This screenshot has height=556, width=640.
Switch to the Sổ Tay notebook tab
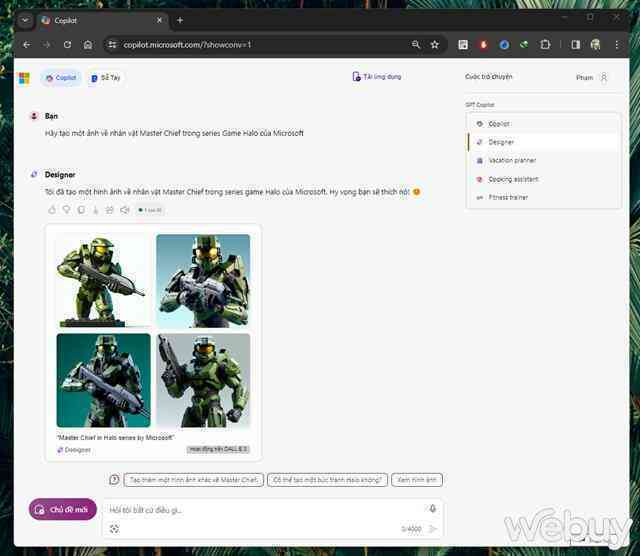click(105, 78)
